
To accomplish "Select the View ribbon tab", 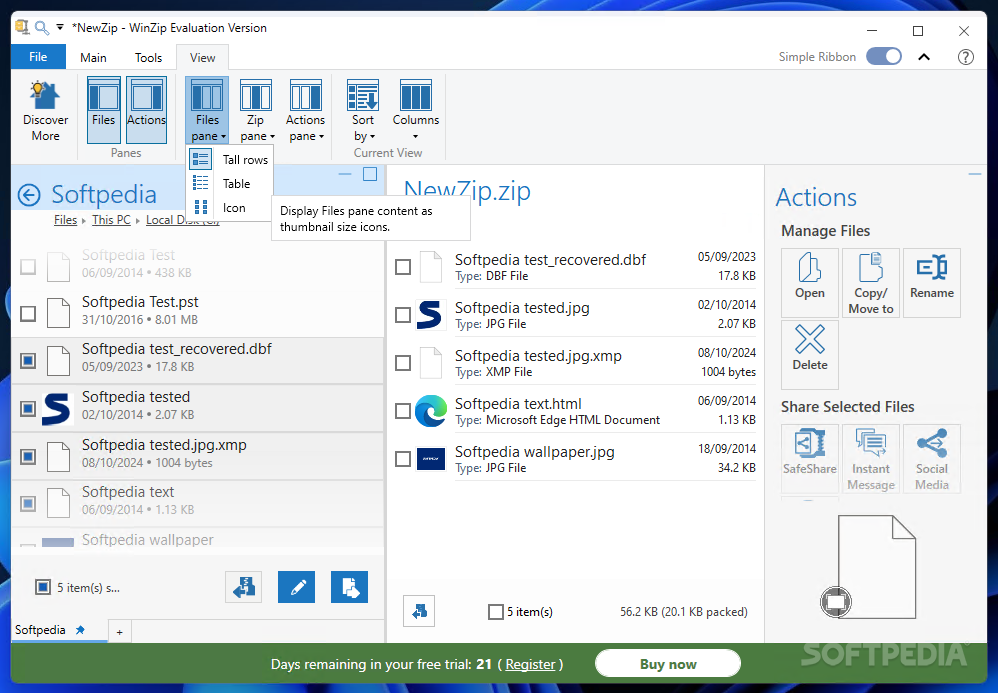I will click(x=202, y=57).
